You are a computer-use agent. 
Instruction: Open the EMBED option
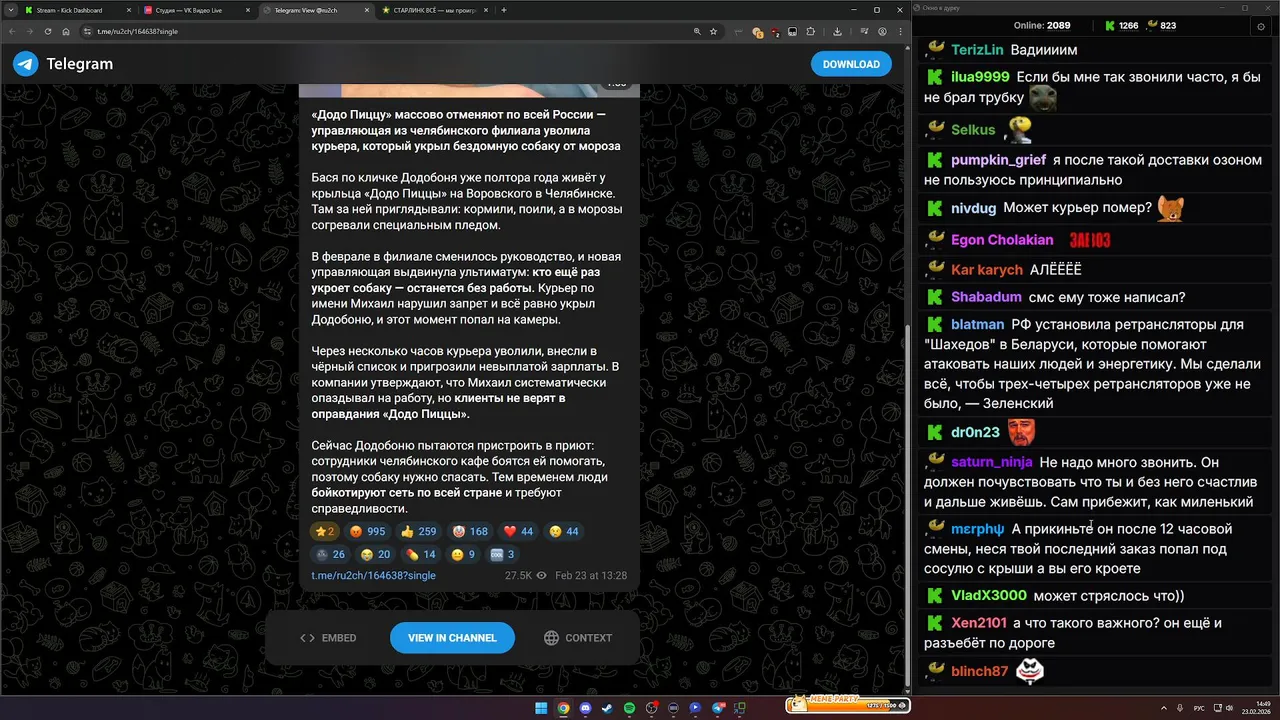pyautogui.click(x=328, y=638)
